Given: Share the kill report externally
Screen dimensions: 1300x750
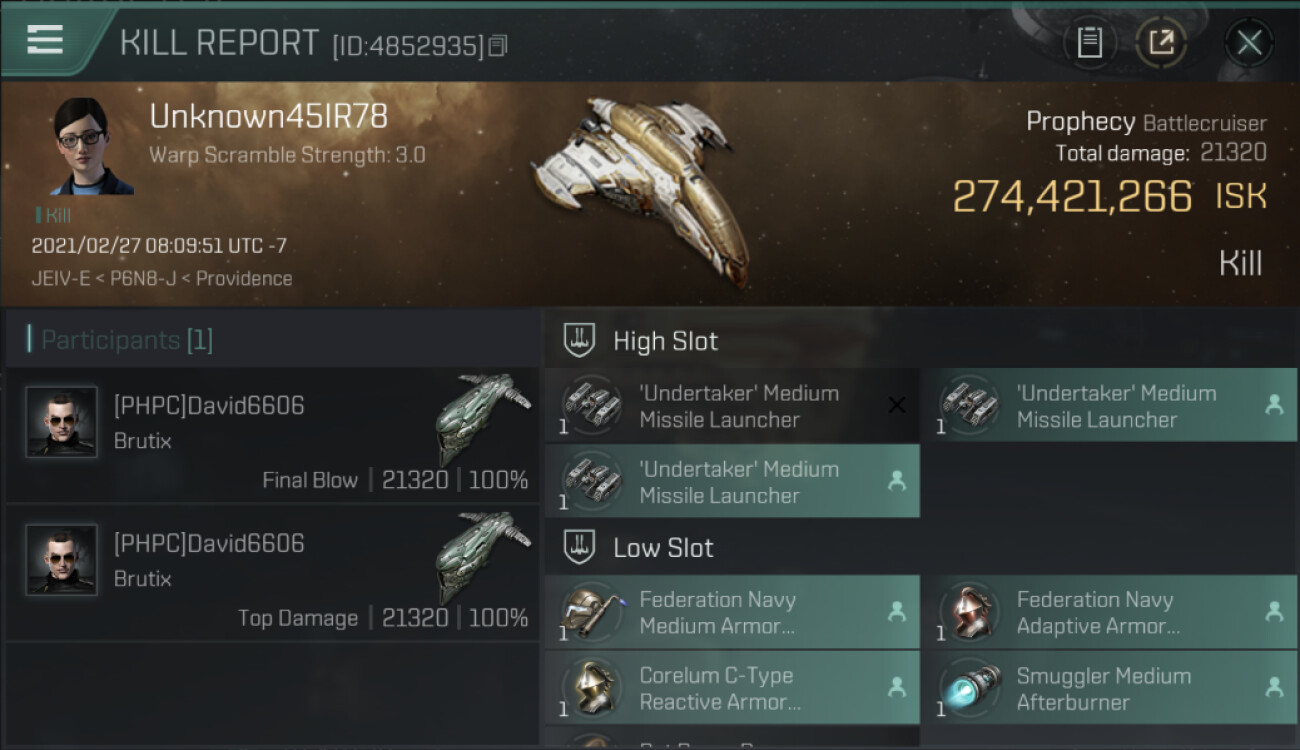Looking at the screenshot, I should [1161, 43].
